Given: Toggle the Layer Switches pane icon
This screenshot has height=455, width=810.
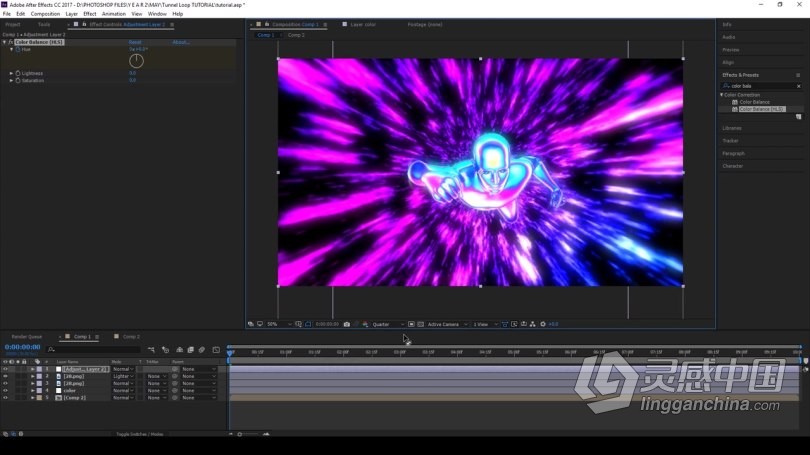Looking at the screenshot, I should coord(6,434).
